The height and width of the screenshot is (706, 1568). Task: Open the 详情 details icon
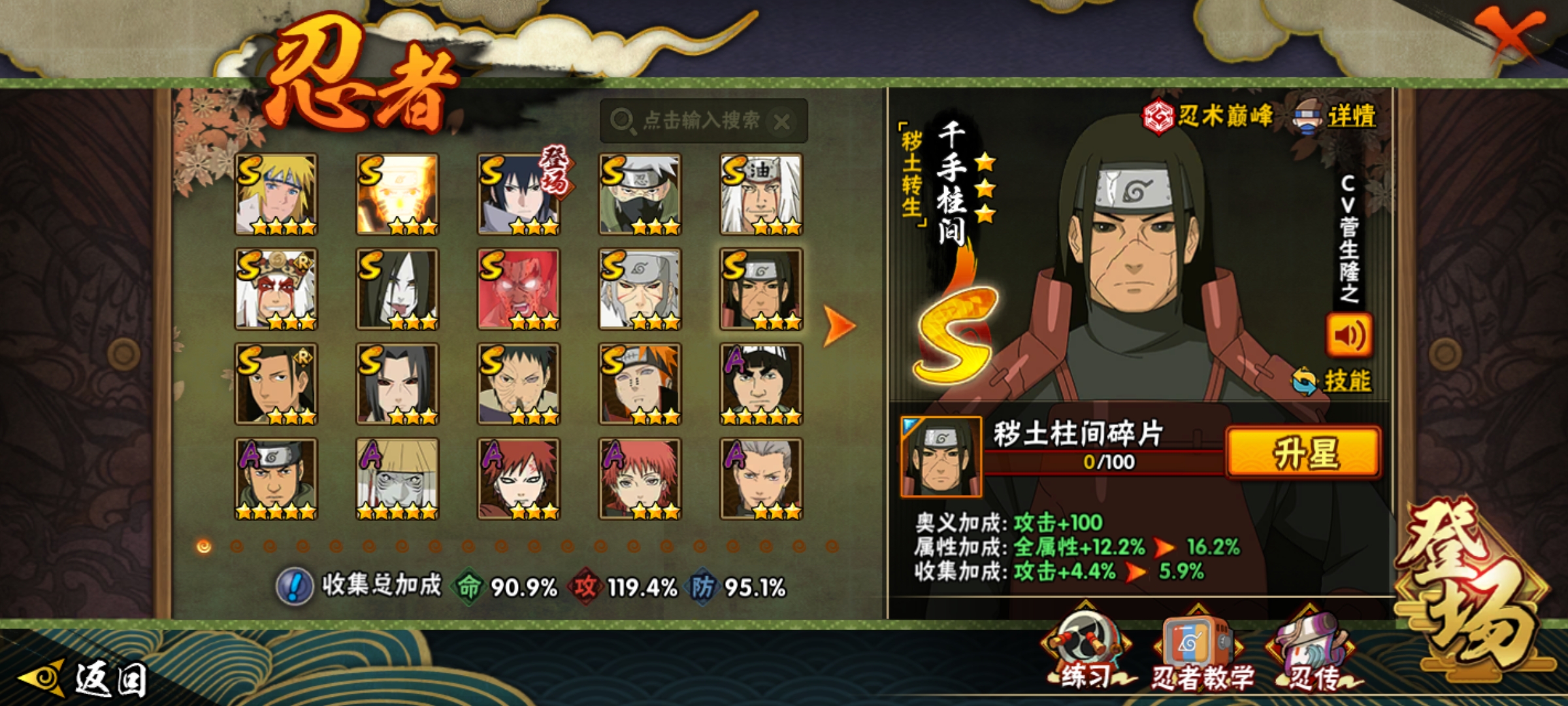(x=1334, y=116)
